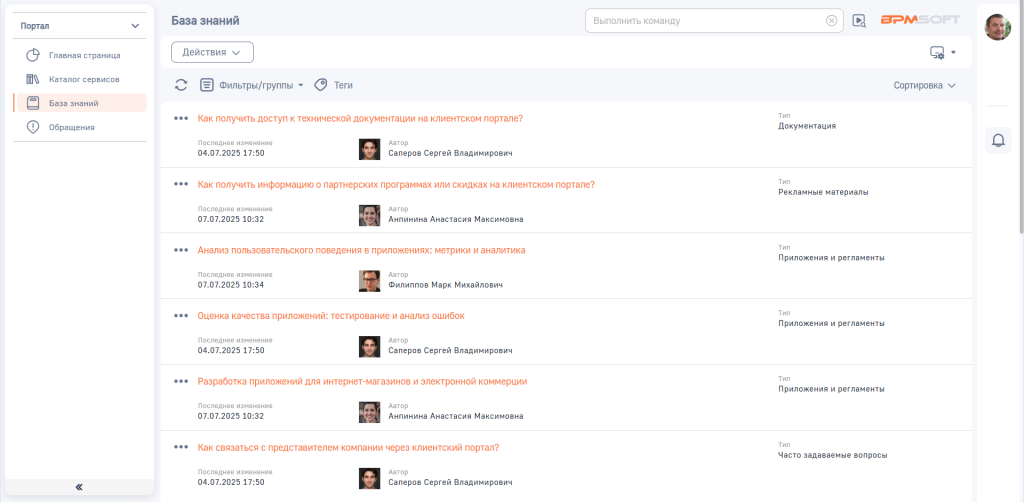Open the Действия dropdown button
Viewport: 1024px width, 502px height.
tap(212, 52)
